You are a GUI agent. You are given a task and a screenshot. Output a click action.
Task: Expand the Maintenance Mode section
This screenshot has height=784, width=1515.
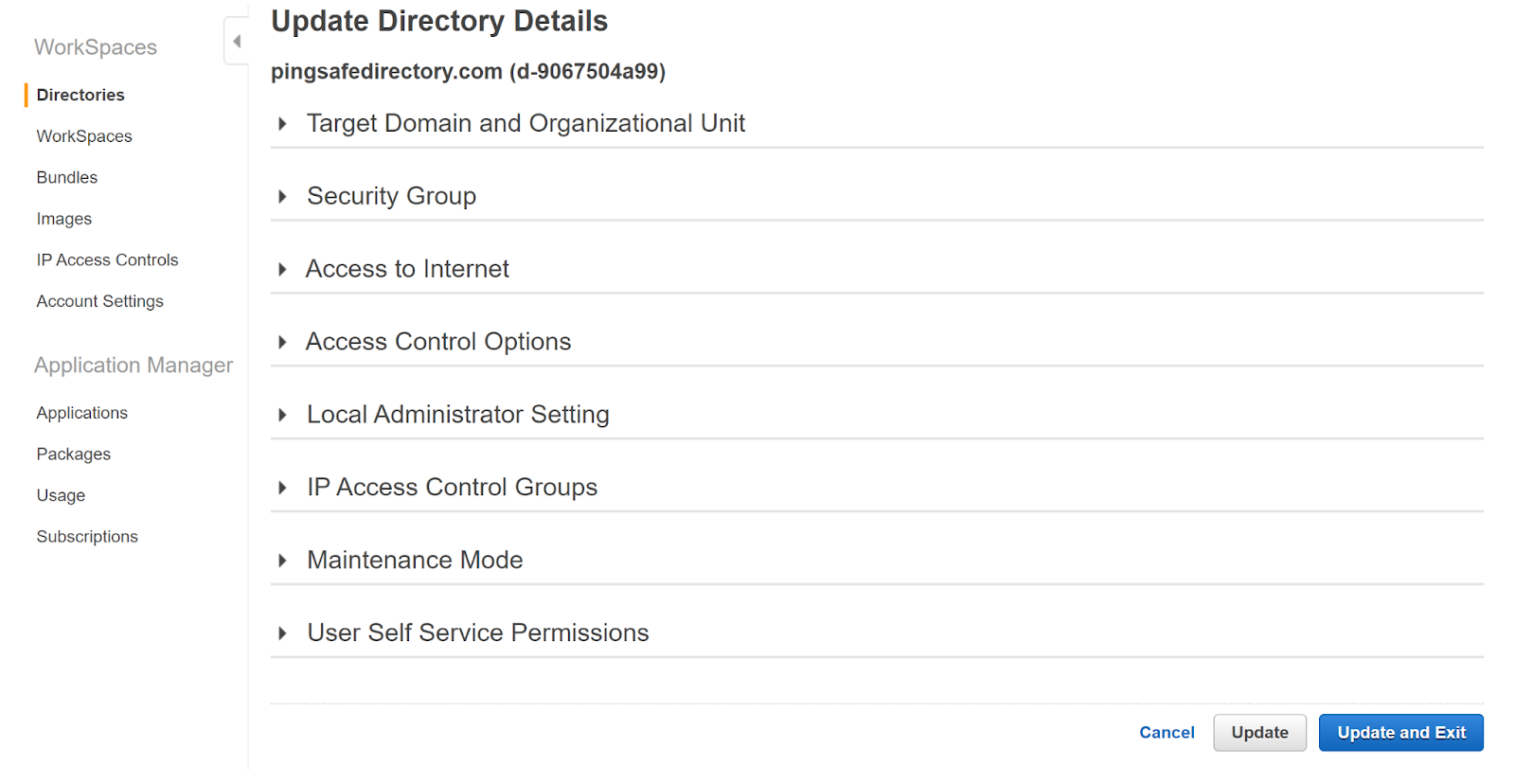[282, 561]
